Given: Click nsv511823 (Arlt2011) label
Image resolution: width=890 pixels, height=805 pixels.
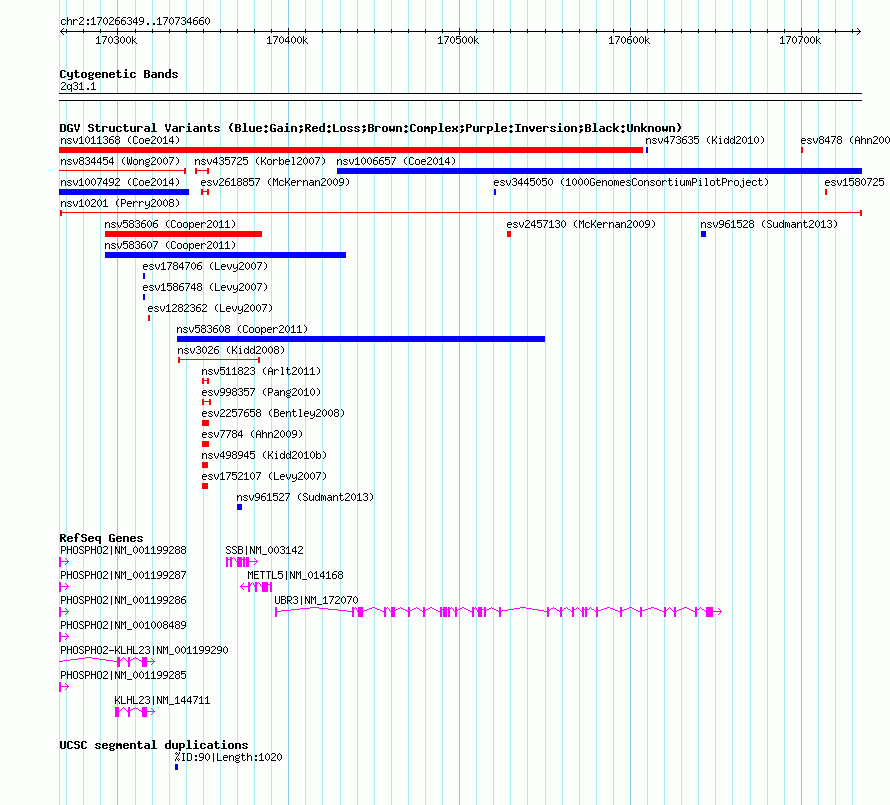Looking at the screenshot, I should (x=261, y=371).
